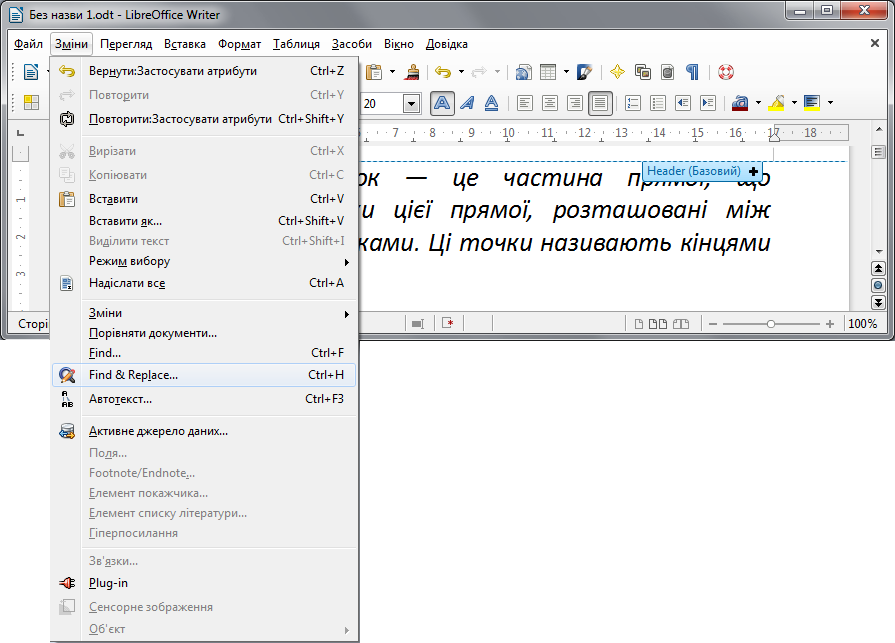Screen dimensions: 895x643
Task: Toggle nonprinting characters pilcrow
Action: (692, 72)
